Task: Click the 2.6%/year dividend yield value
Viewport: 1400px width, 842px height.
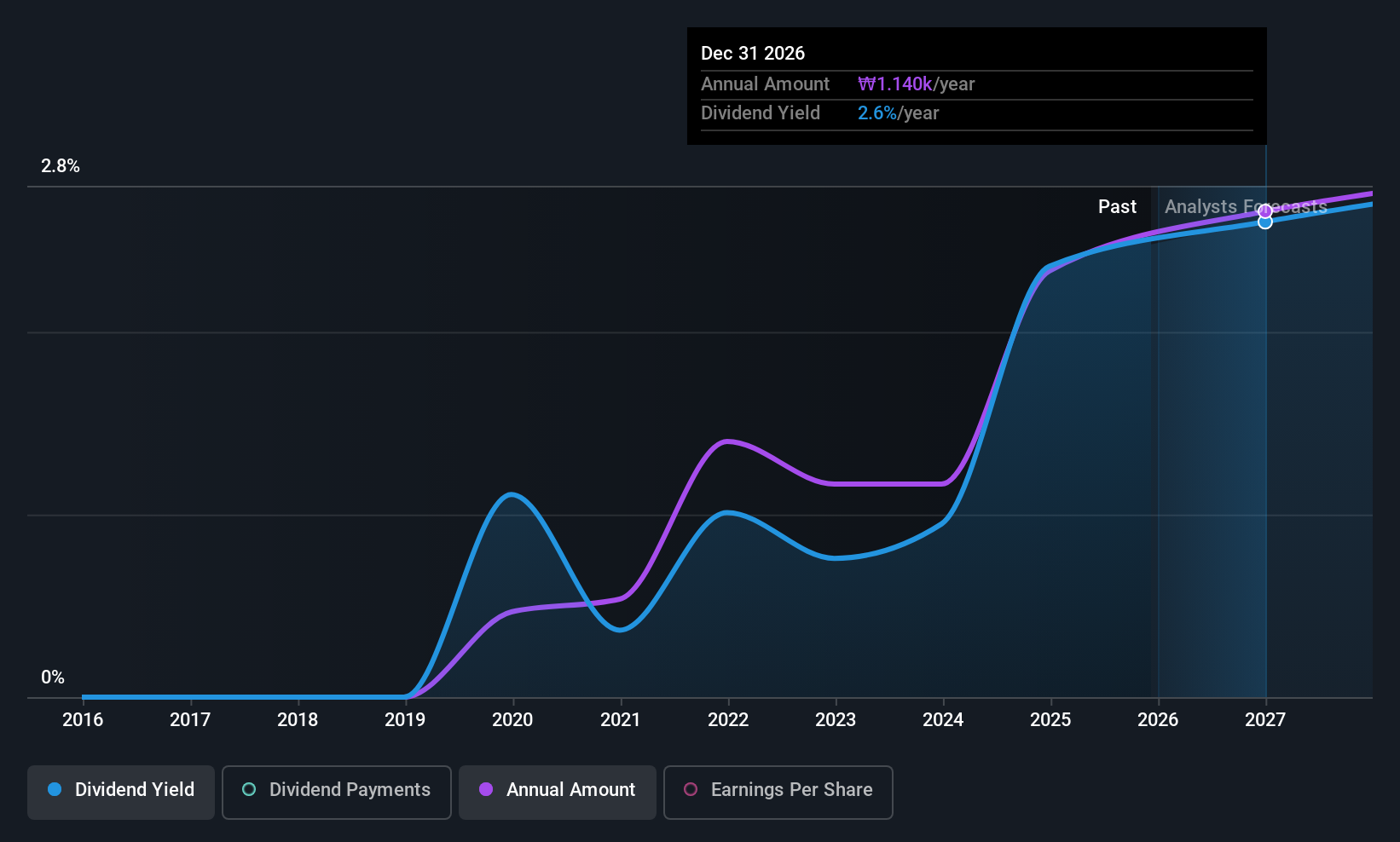Action: click(898, 113)
